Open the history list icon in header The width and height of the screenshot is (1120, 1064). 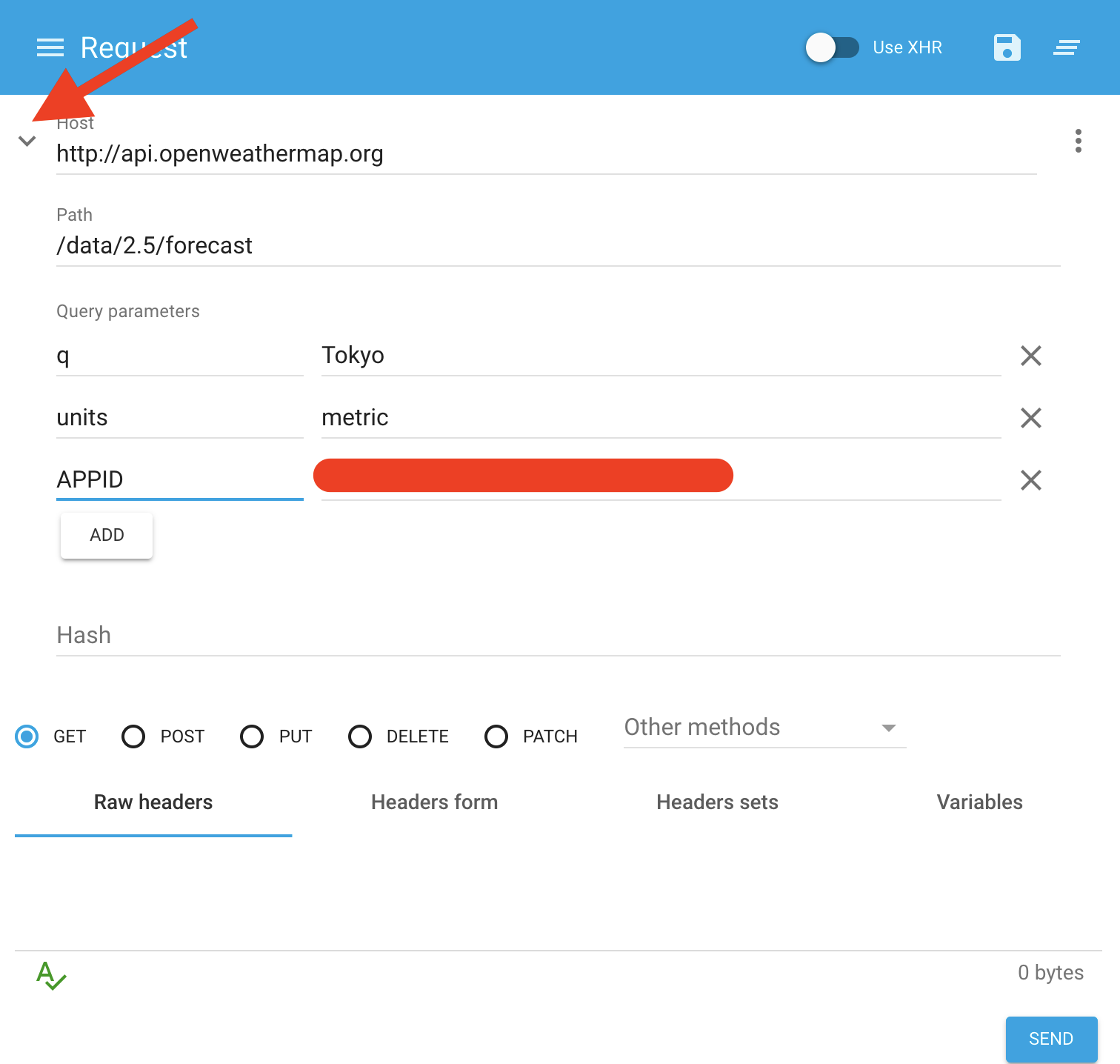coord(1066,48)
